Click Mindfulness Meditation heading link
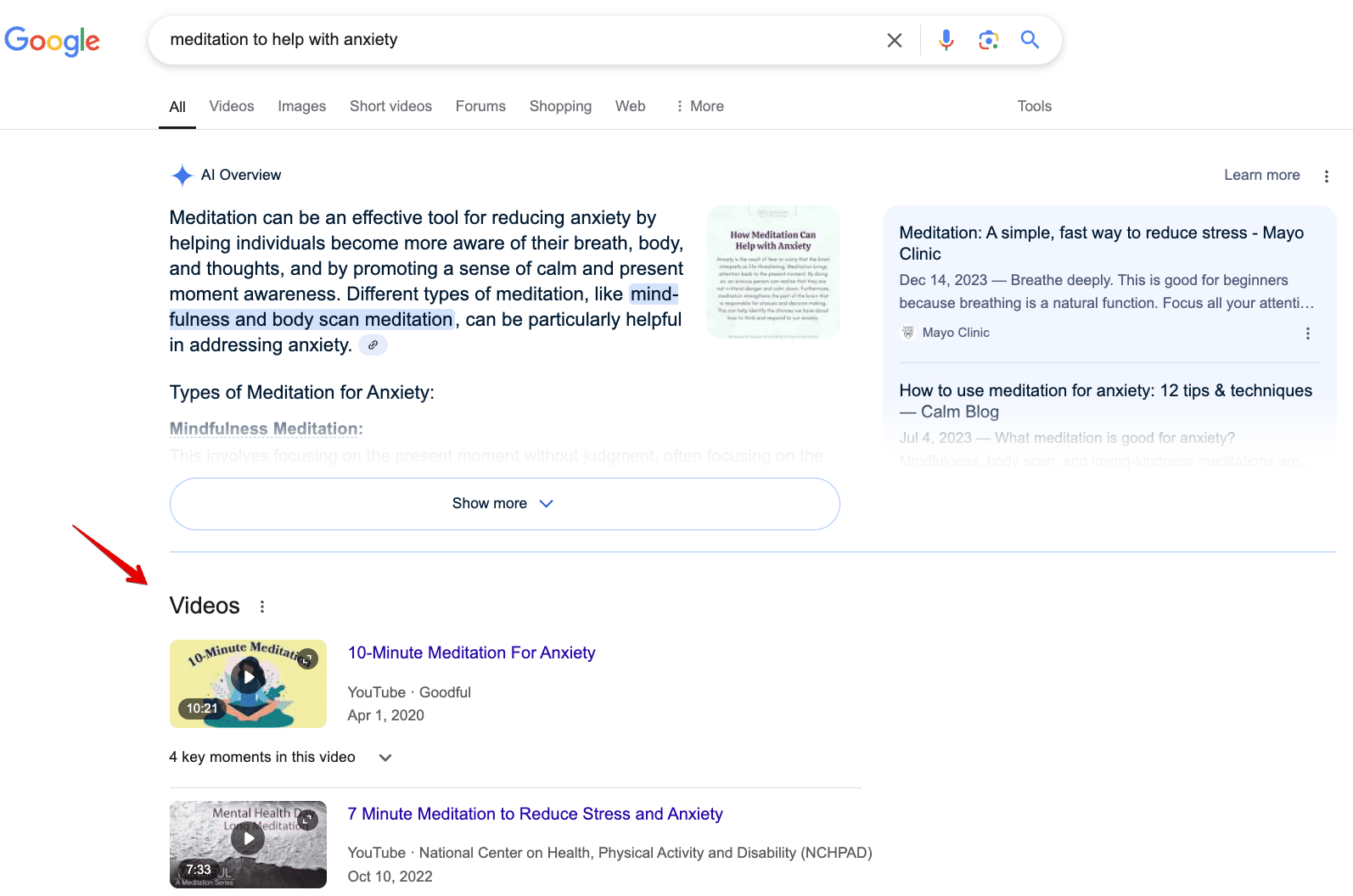The width and height of the screenshot is (1353, 896). click(x=266, y=428)
